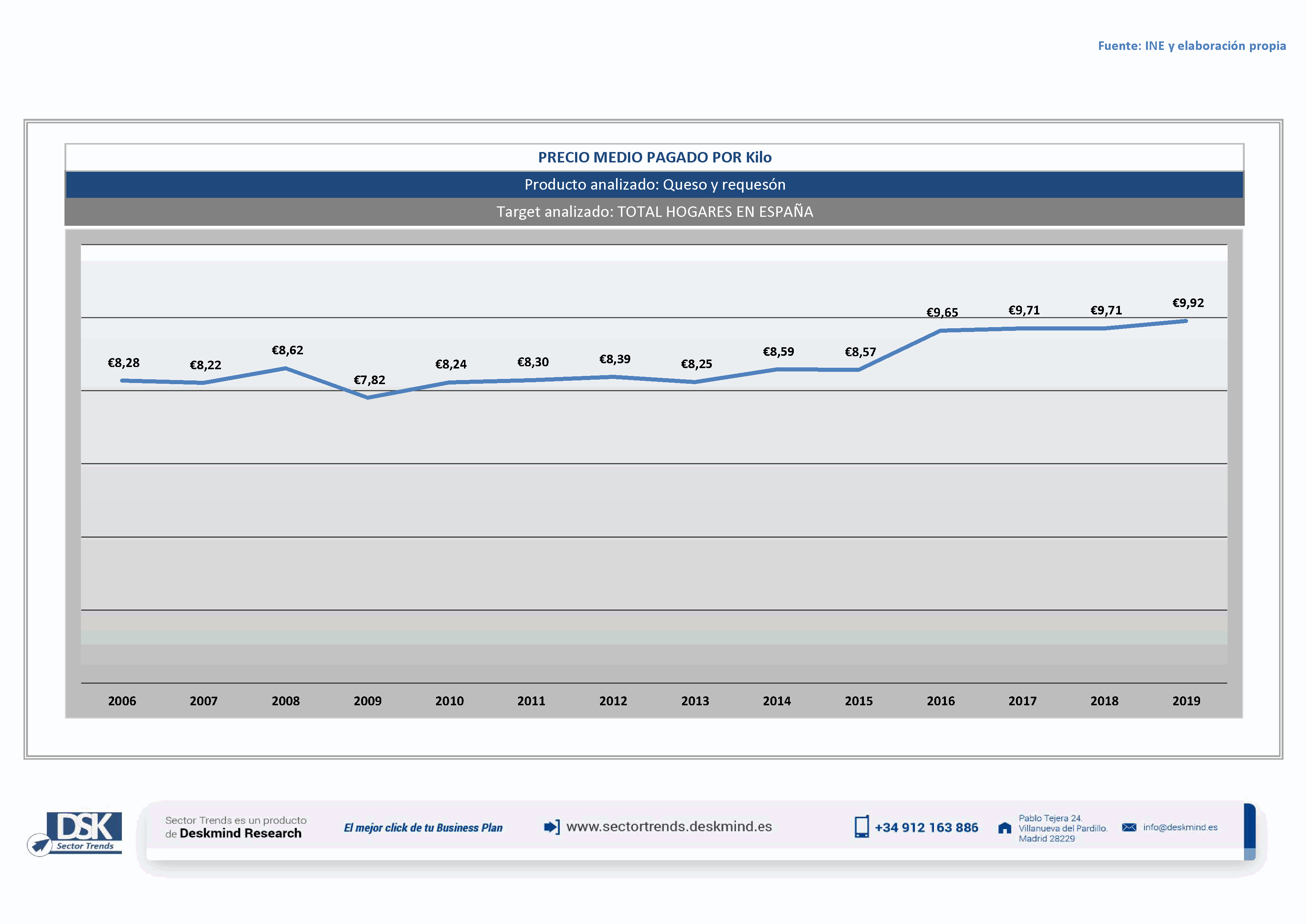Viewport: 1307px width, 924px height.
Task: Click the house address icon
Action: click(1005, 828)
